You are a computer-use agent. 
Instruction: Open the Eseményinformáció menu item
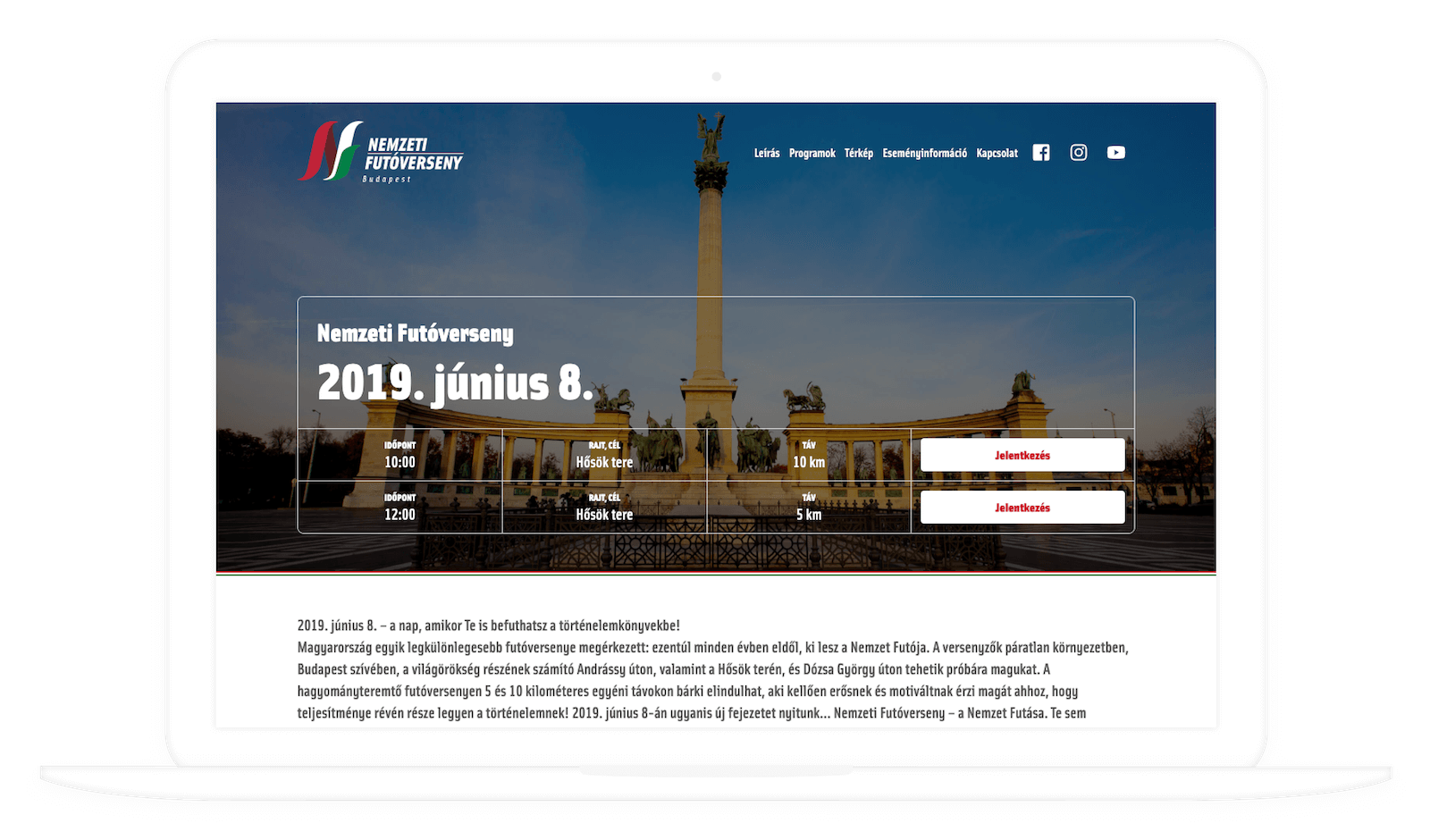(x=925, y=154)
